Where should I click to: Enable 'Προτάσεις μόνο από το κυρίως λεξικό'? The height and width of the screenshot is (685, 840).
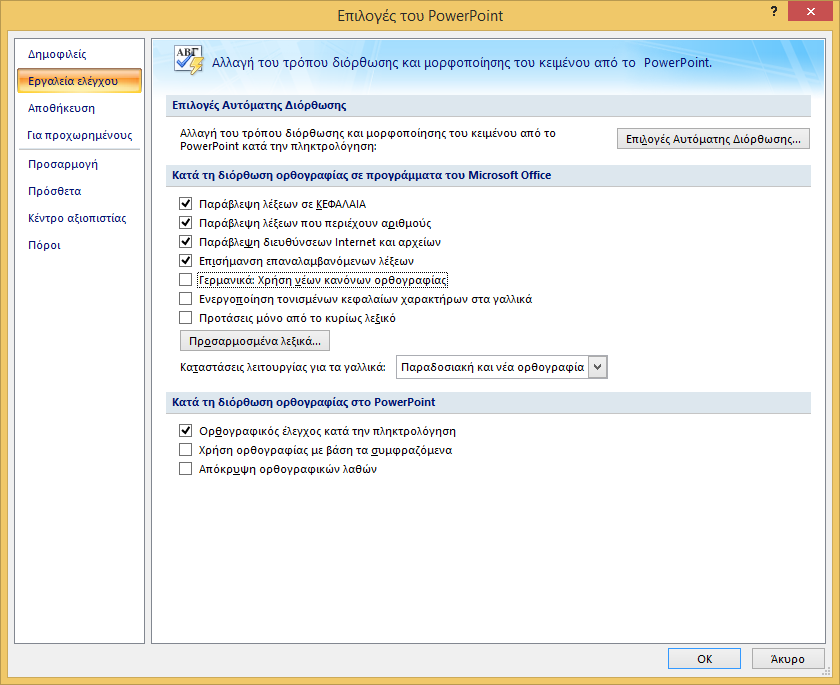click(x=185, y=318)
